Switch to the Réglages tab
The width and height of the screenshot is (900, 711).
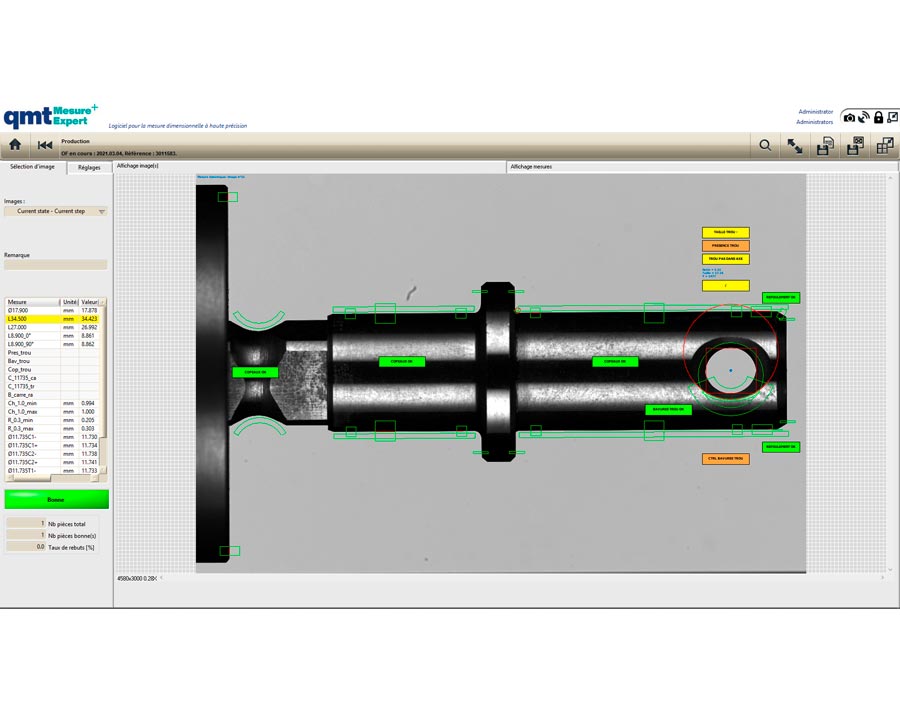point(89,167)
